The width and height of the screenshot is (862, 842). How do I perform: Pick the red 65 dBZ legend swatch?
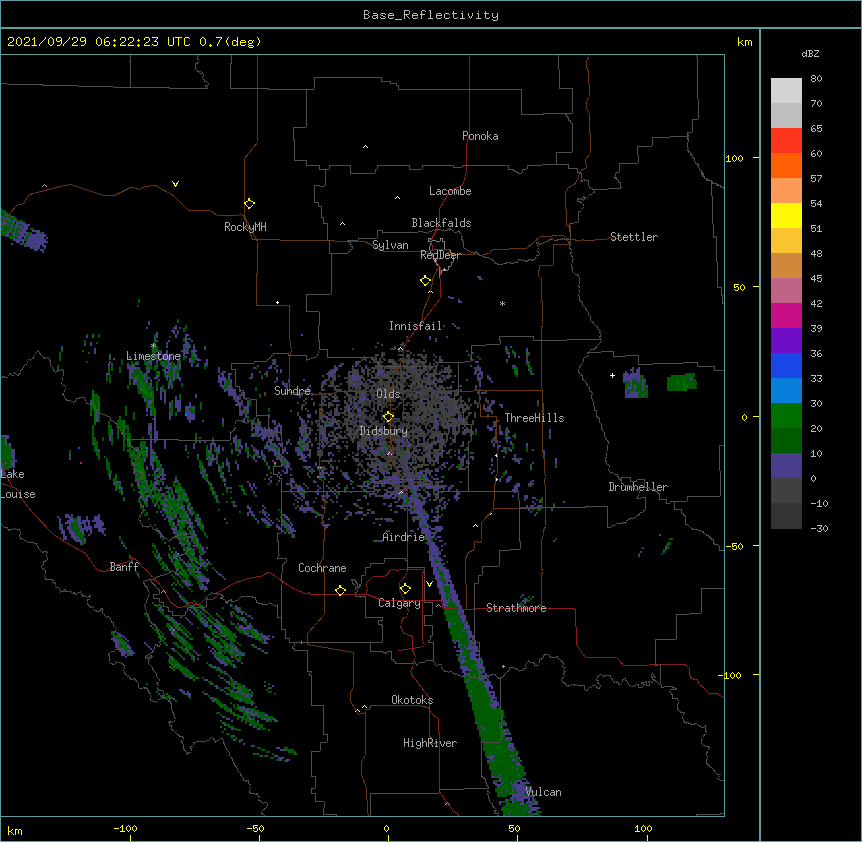pyautogui.click(x=786, y=141)
